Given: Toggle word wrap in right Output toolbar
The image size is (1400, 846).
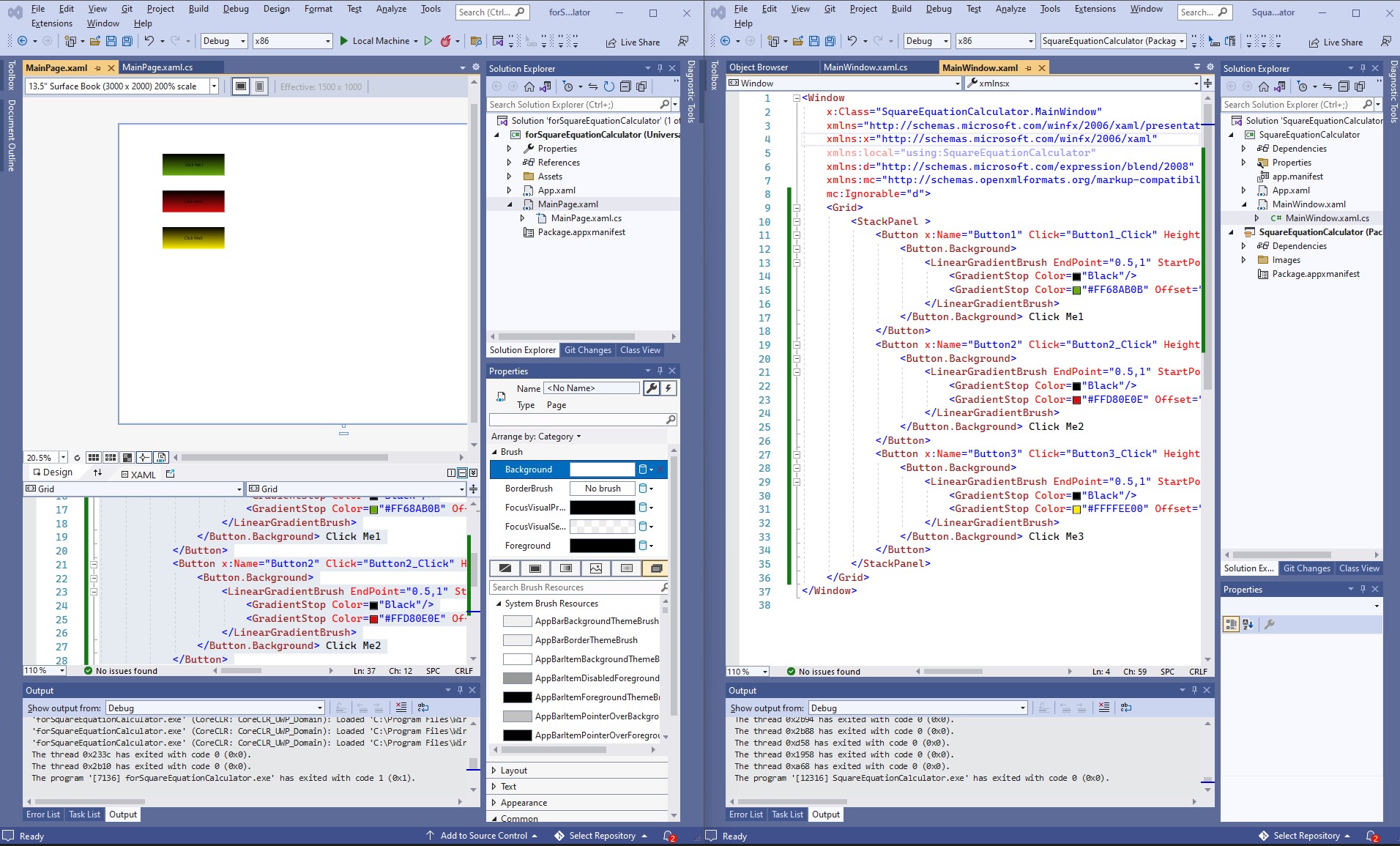Looking at the screenshot, I should 1126,708.
